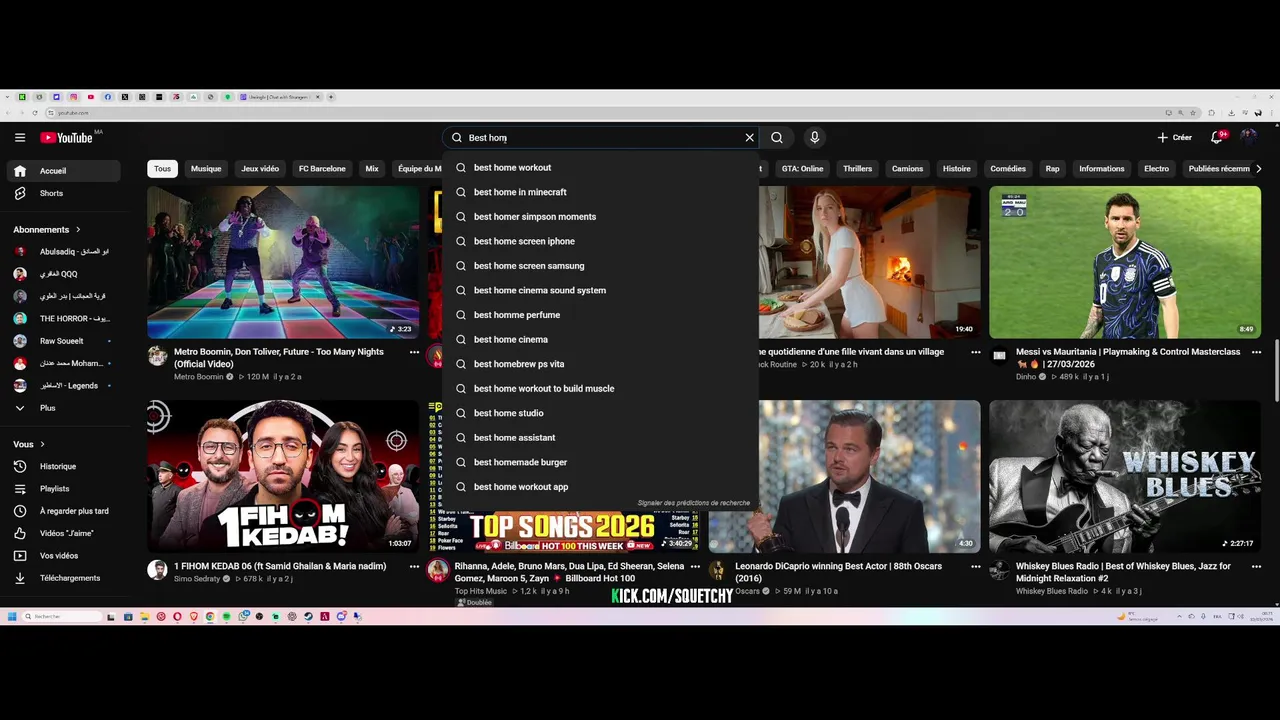The width and height of the screenshot is (1280, 720).
Task: Open options for Too Many Nights video
Action: tap(414, 352)
